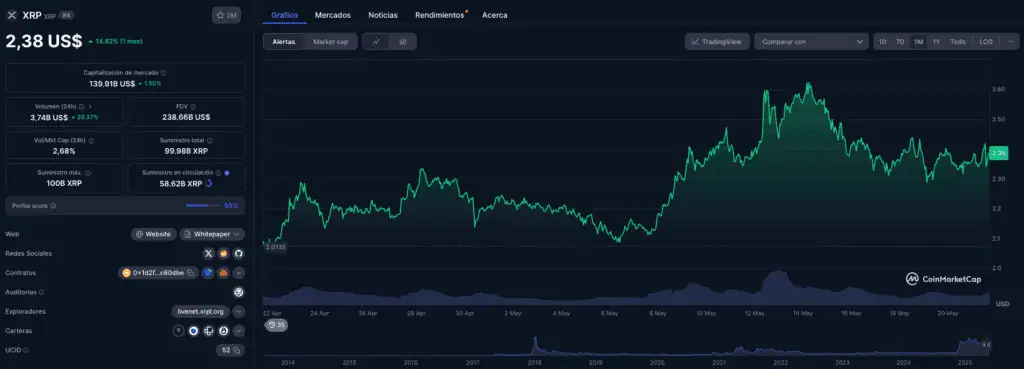Expand the Carteras list chevron

(239, 331)
